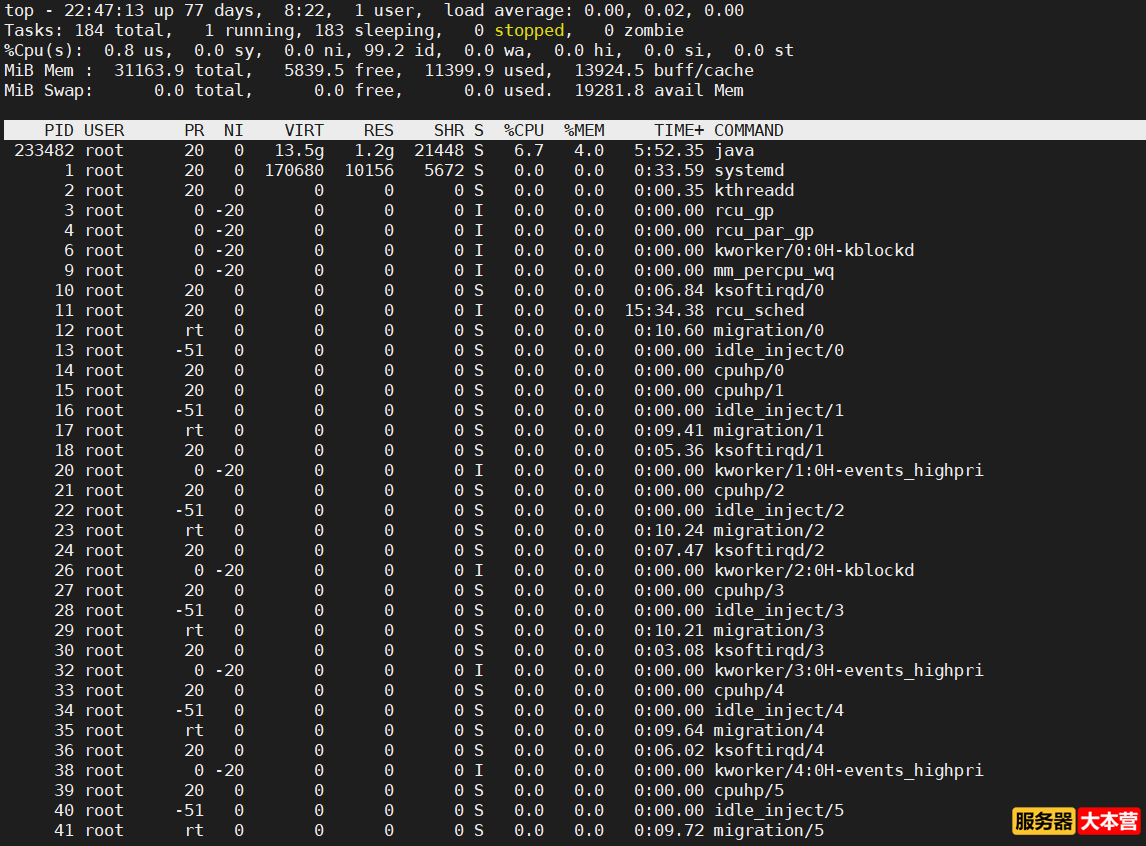This screenshot has height=846, width=1146.
Task: Click the 170680 VIRT value of systemd
Action: (294, 170)
